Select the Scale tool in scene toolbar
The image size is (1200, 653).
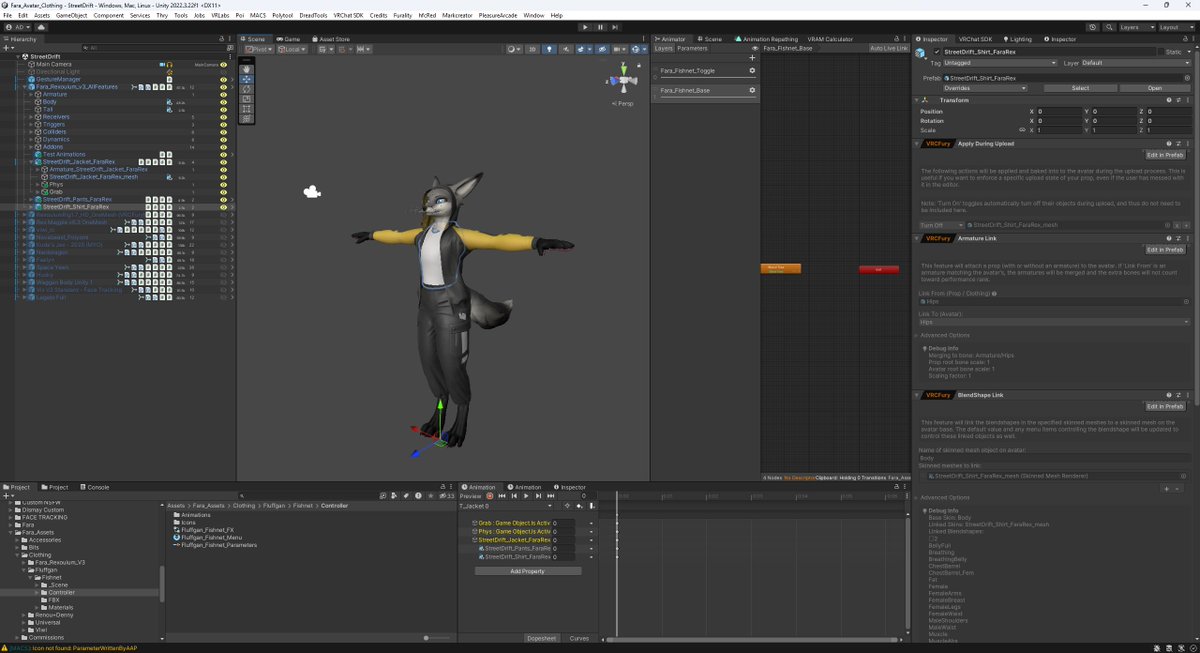(x=247, y=99)
